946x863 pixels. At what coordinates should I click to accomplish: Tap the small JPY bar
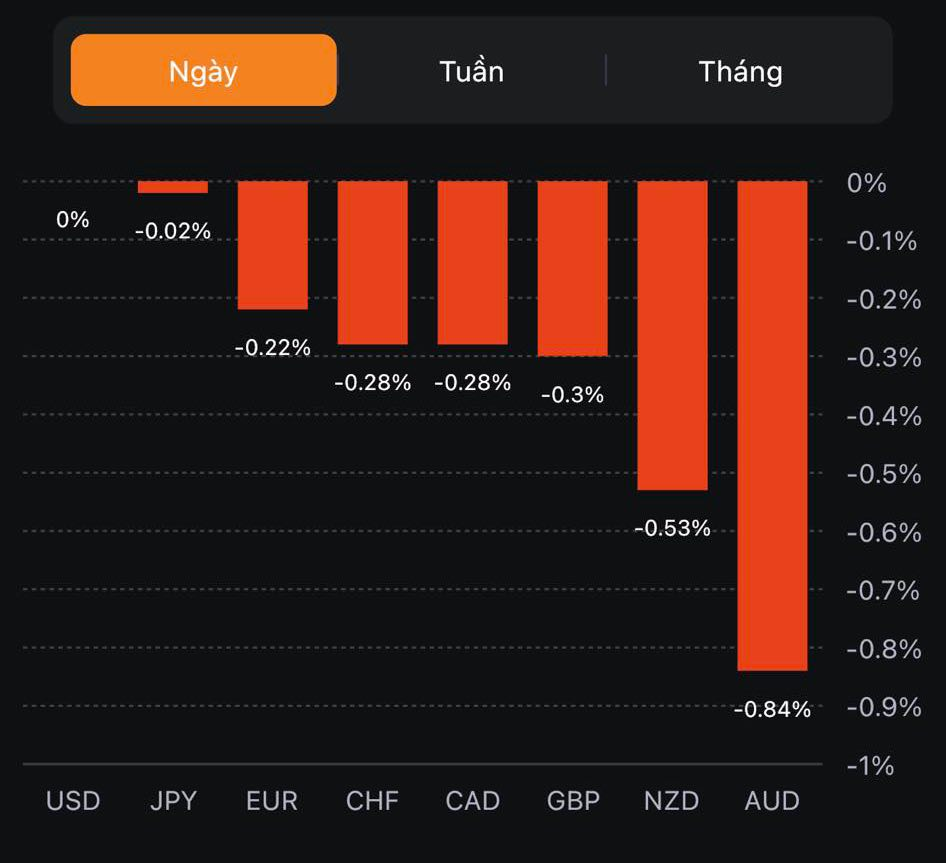coord(172,187)
